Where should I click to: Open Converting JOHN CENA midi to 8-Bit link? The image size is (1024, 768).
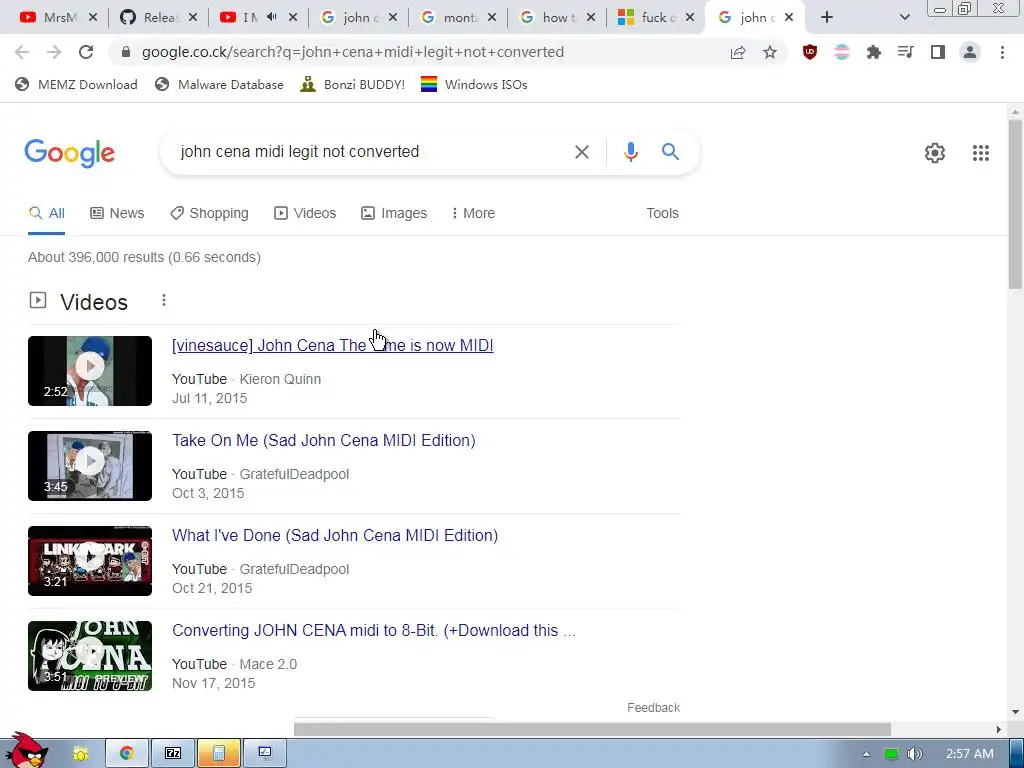374,630
